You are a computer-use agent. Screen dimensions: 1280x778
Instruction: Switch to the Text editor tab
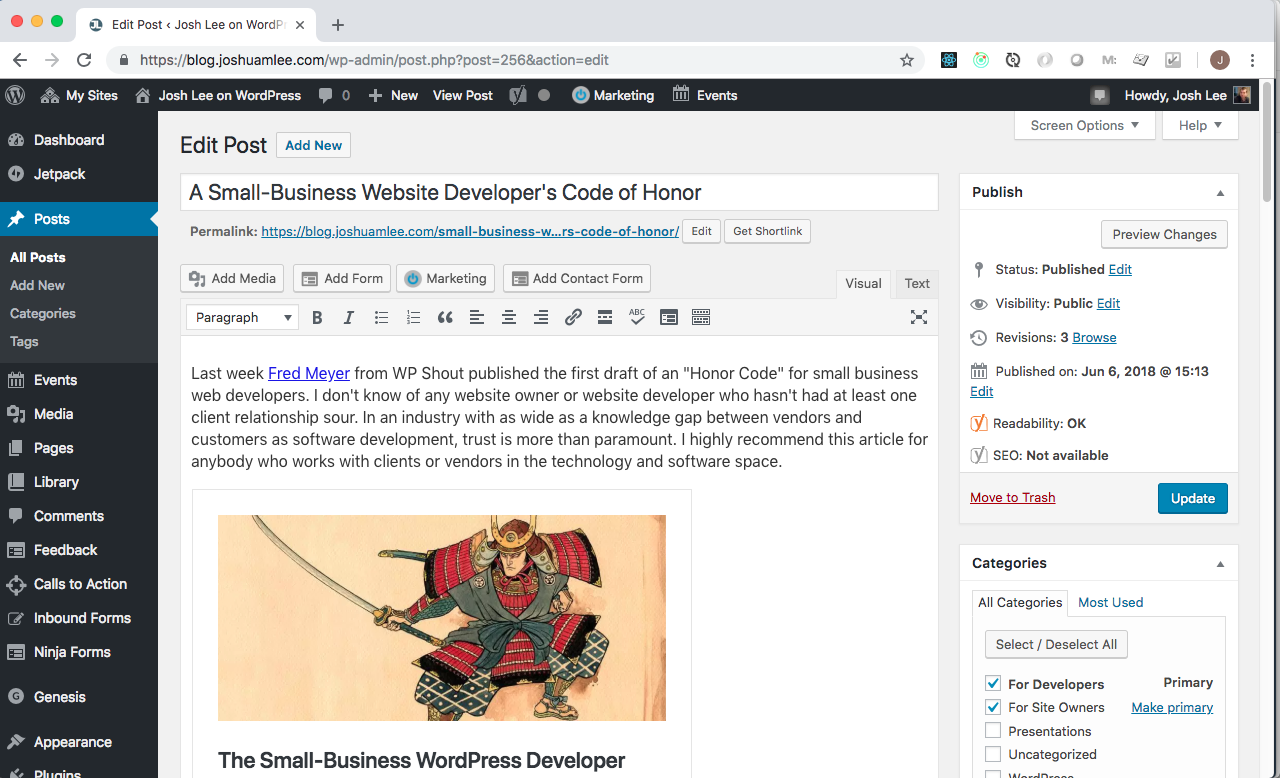[917, 284]
